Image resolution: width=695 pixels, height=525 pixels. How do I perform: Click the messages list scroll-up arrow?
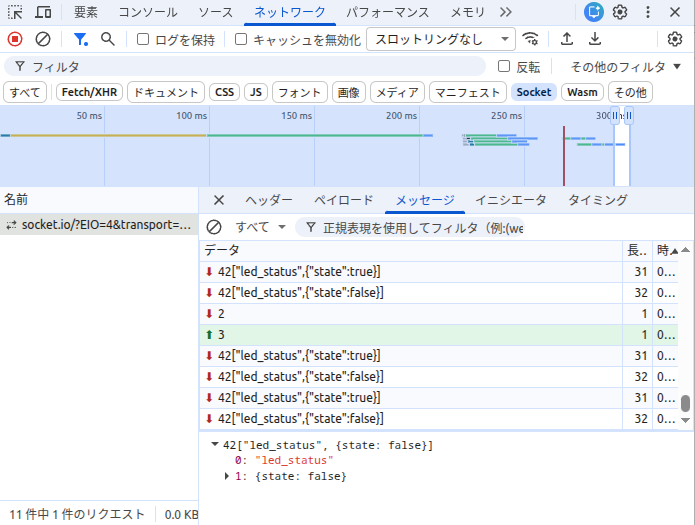click(x=685, y=250)
